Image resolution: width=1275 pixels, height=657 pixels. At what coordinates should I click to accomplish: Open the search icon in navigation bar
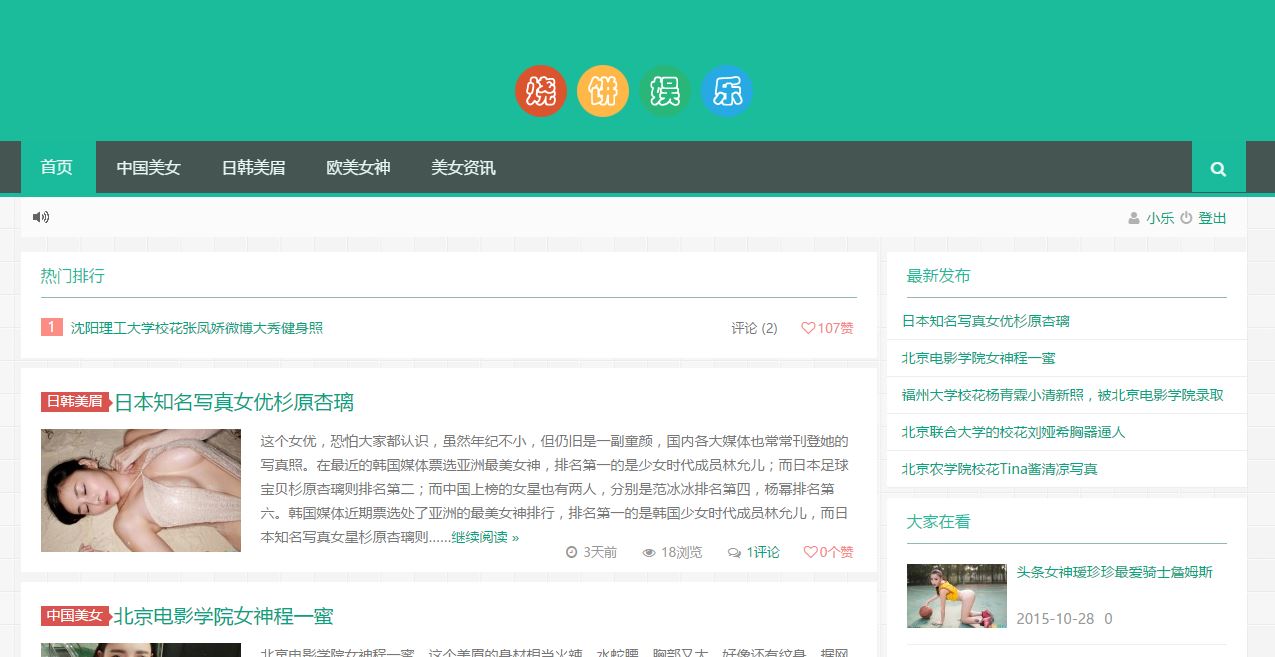[1218, 168]
